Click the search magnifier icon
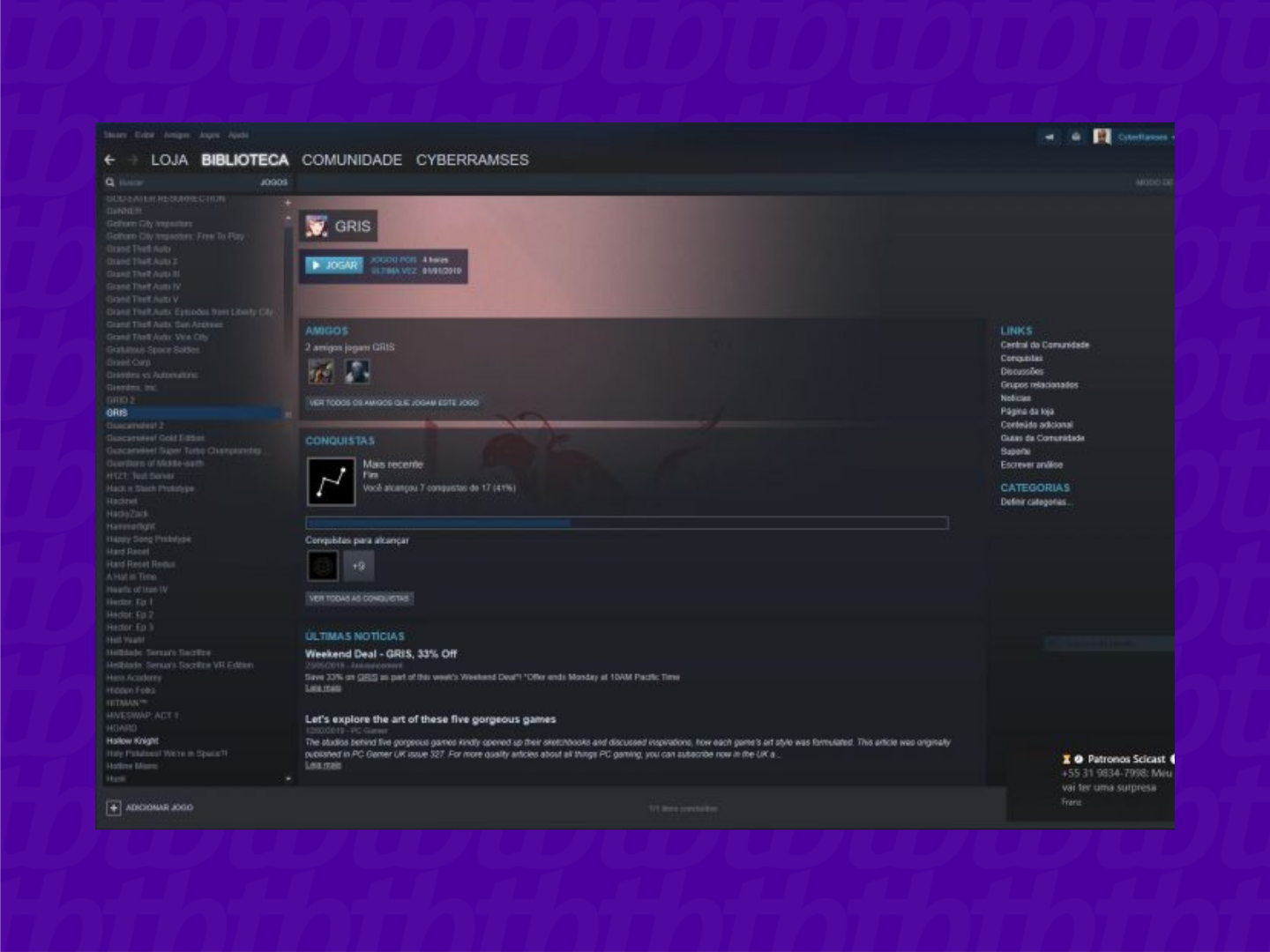The image size is (1270, 952). (110, 182)
